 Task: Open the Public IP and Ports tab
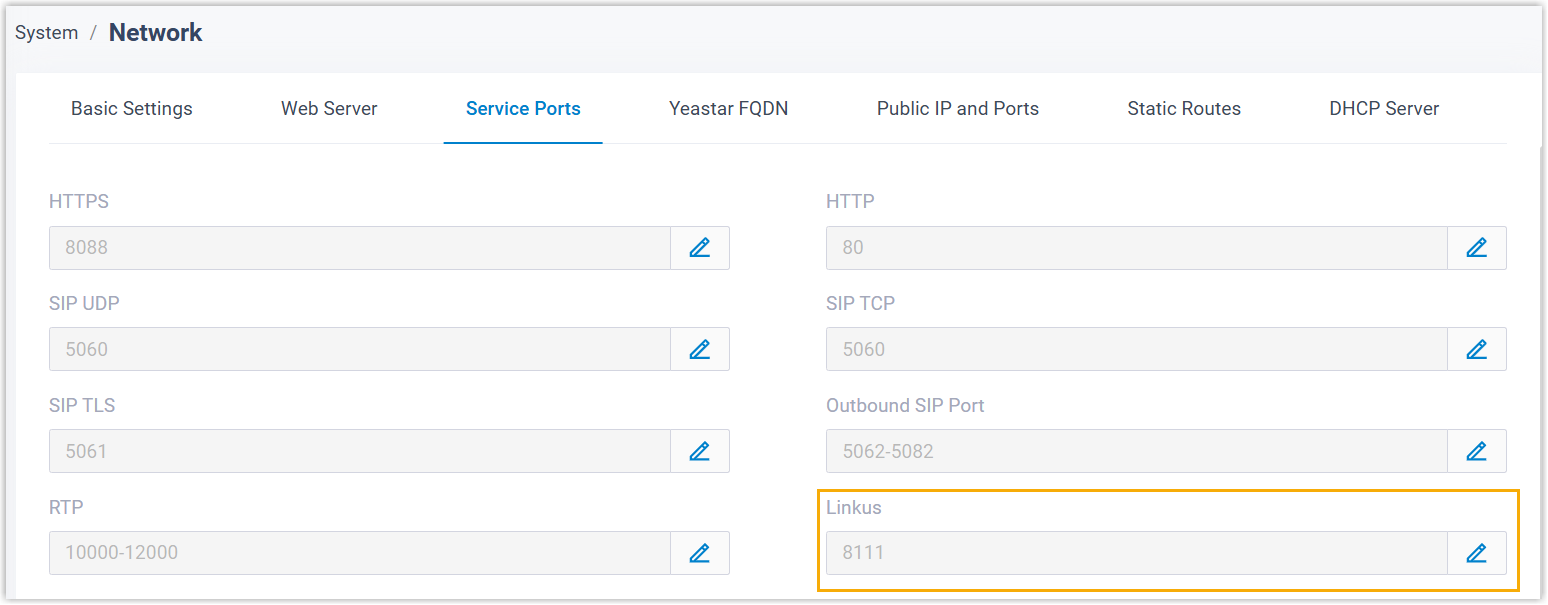(x=957, y=109)
